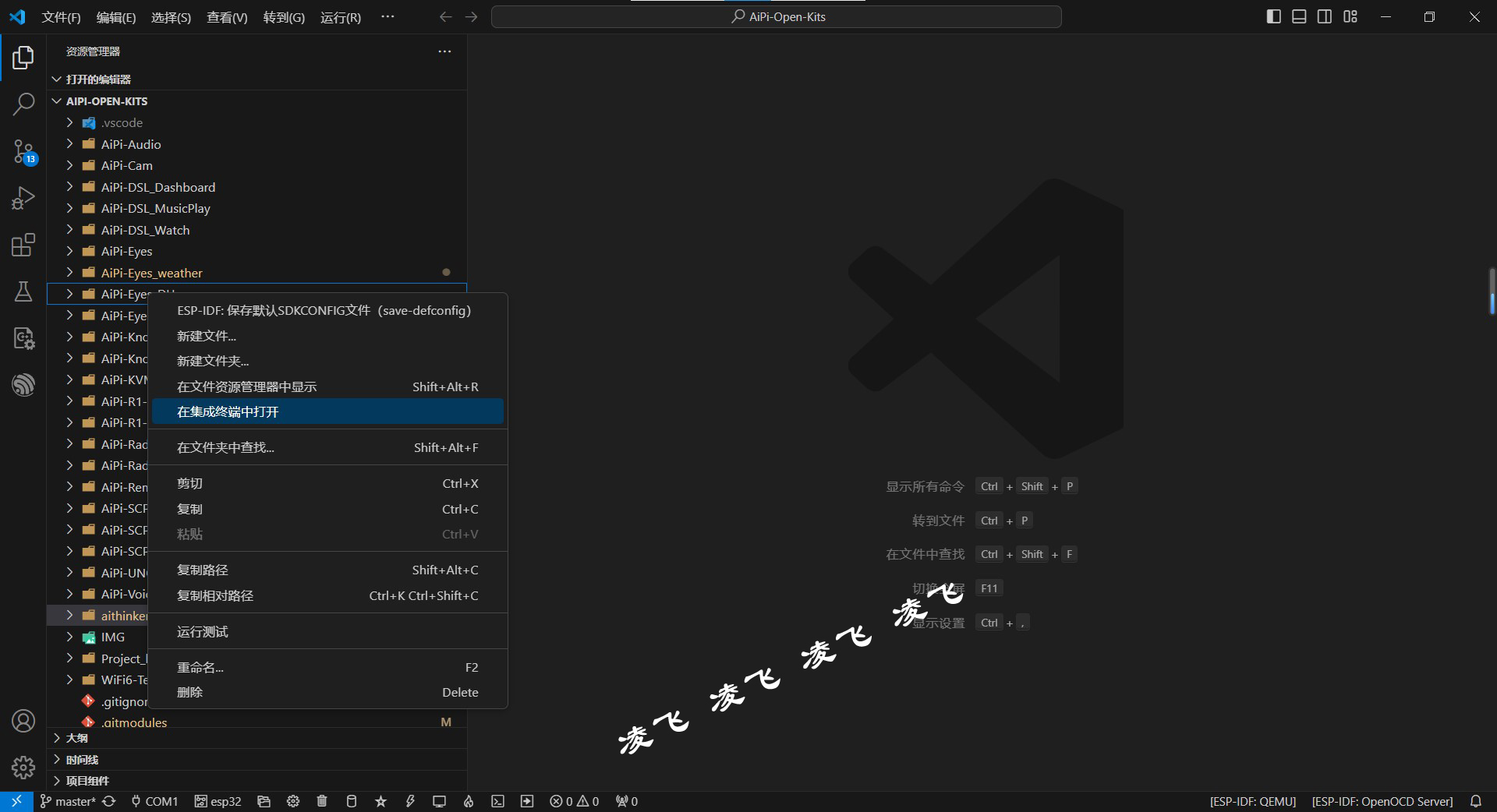Open the ESP-IDF Espressif icon in activity bar
The image size is (1497, 812).
click(x=23, y=385)
